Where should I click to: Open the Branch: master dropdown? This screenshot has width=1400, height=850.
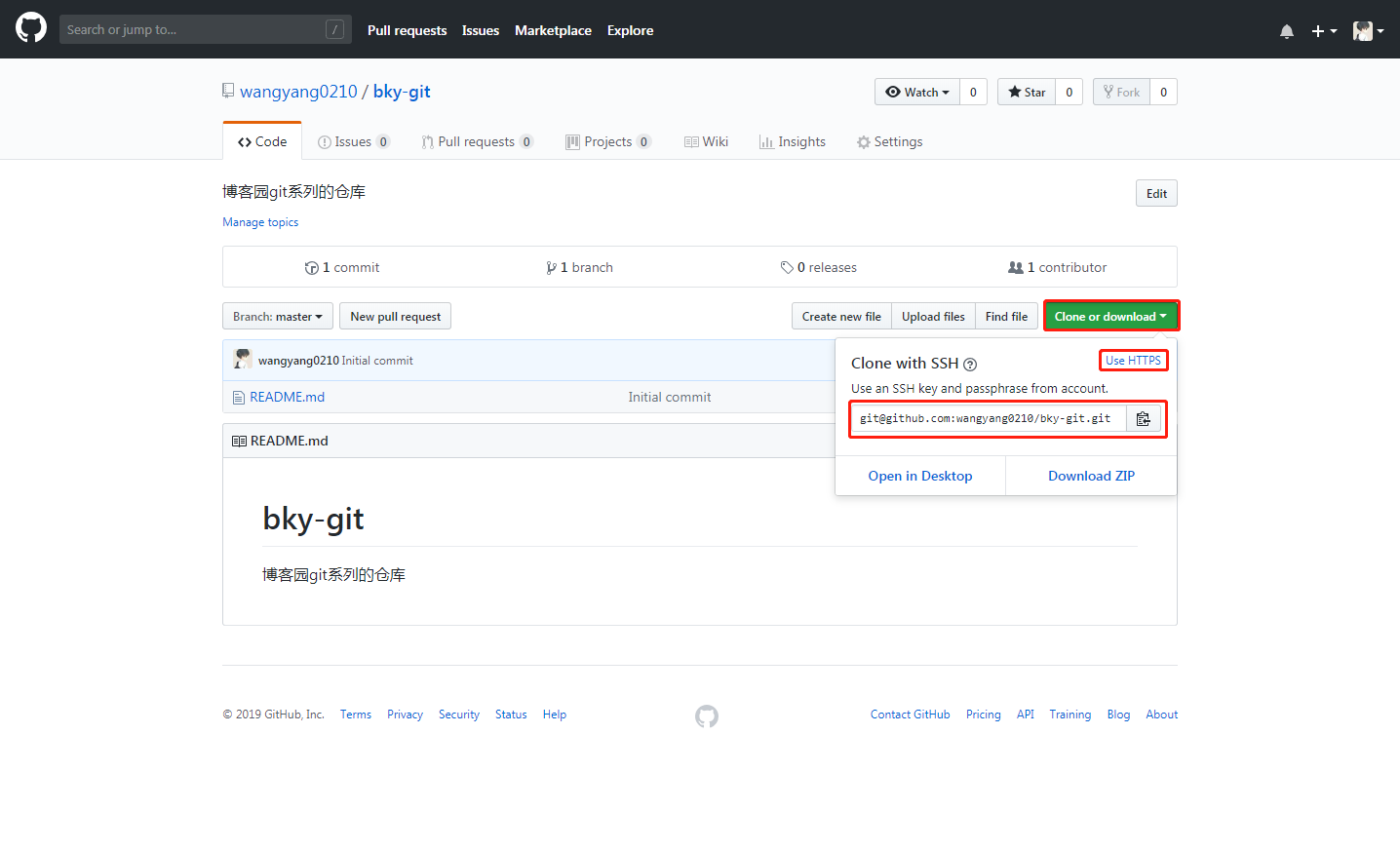tap(278, 316)
